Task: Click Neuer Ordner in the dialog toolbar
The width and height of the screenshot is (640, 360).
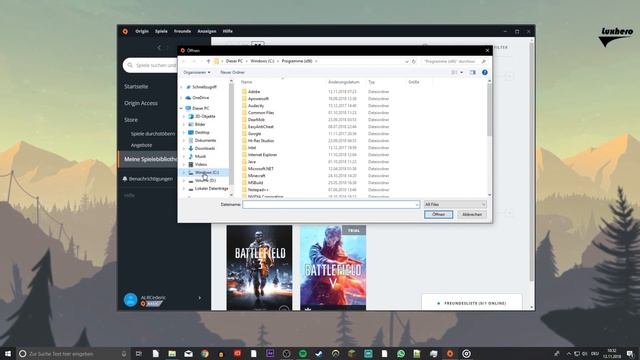Action: pos(232,72)
